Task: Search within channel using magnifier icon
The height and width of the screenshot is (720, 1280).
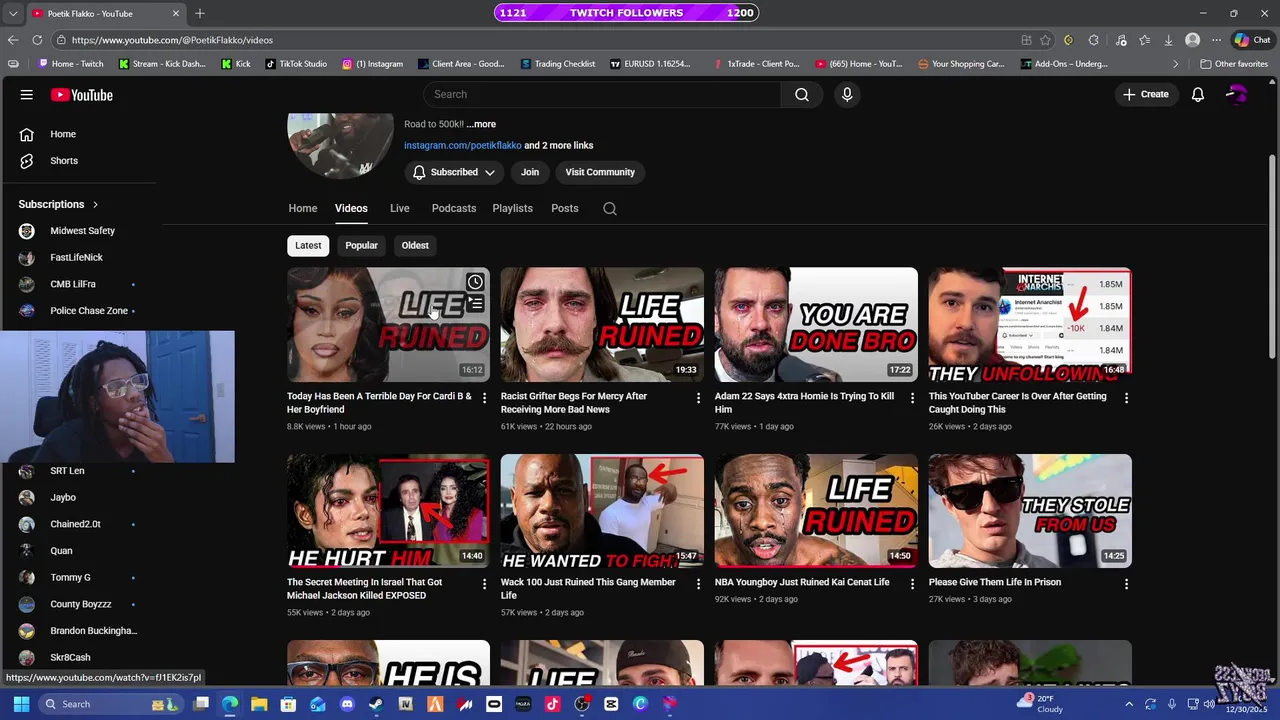Action: click(610, 208)
